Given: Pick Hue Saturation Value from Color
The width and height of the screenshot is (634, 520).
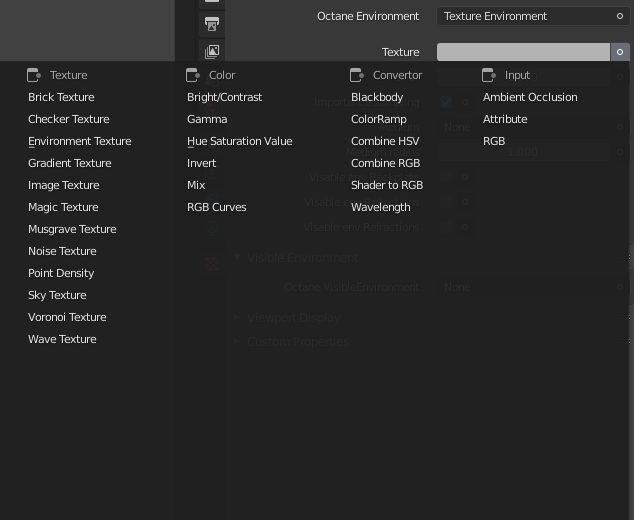Looking at the screenshot, I should point(239,141).
